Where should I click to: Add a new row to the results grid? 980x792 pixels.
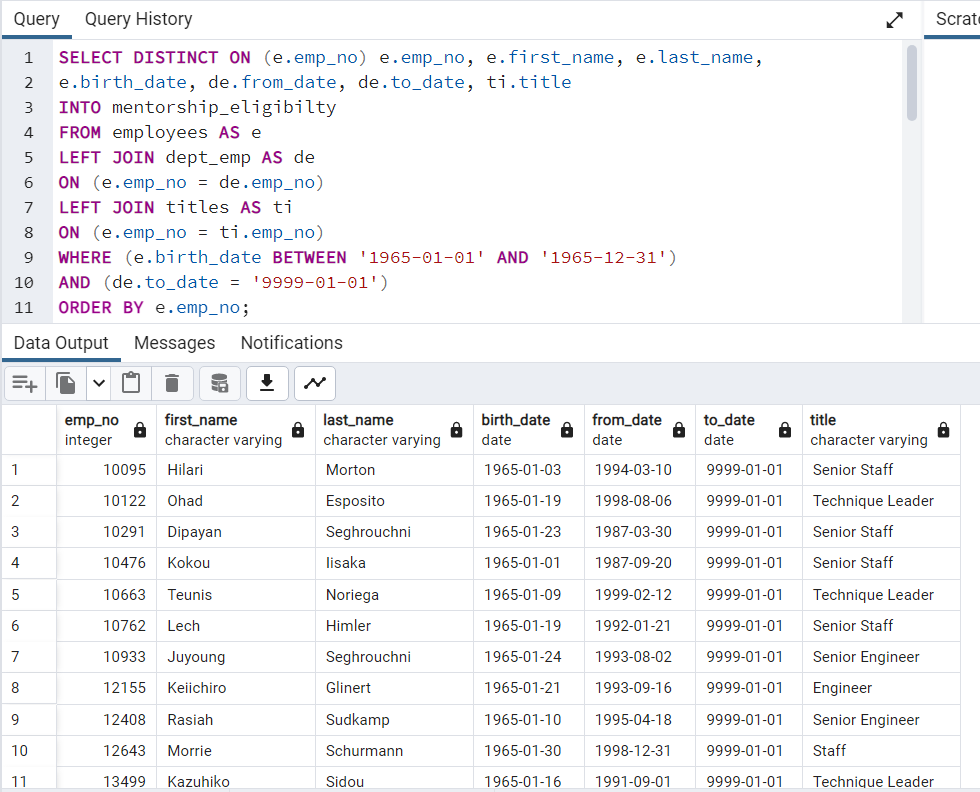pyautogui.click(x=24, y=383)
